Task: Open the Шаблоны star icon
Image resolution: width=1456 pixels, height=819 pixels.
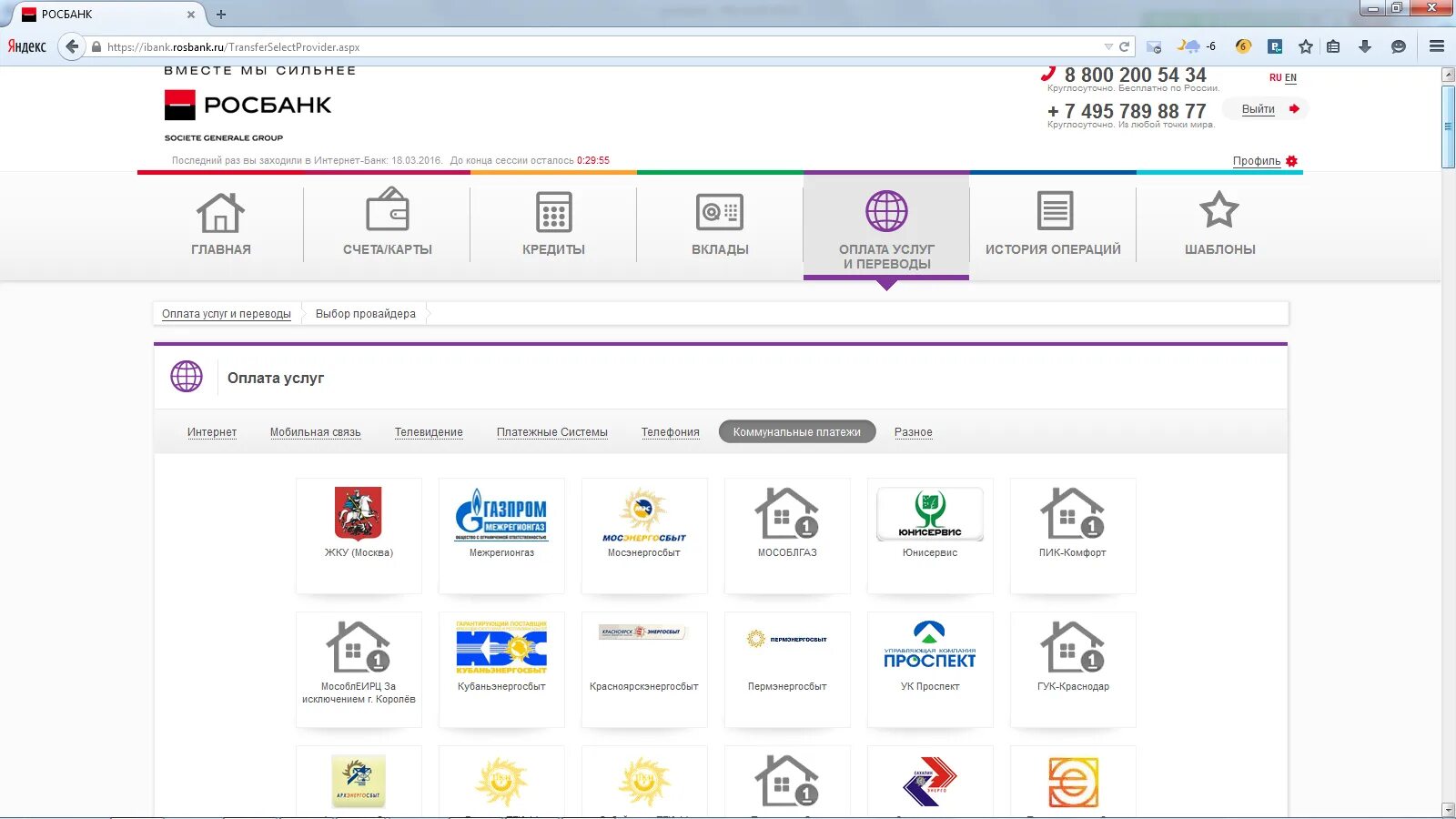Action: (1219, 210)
